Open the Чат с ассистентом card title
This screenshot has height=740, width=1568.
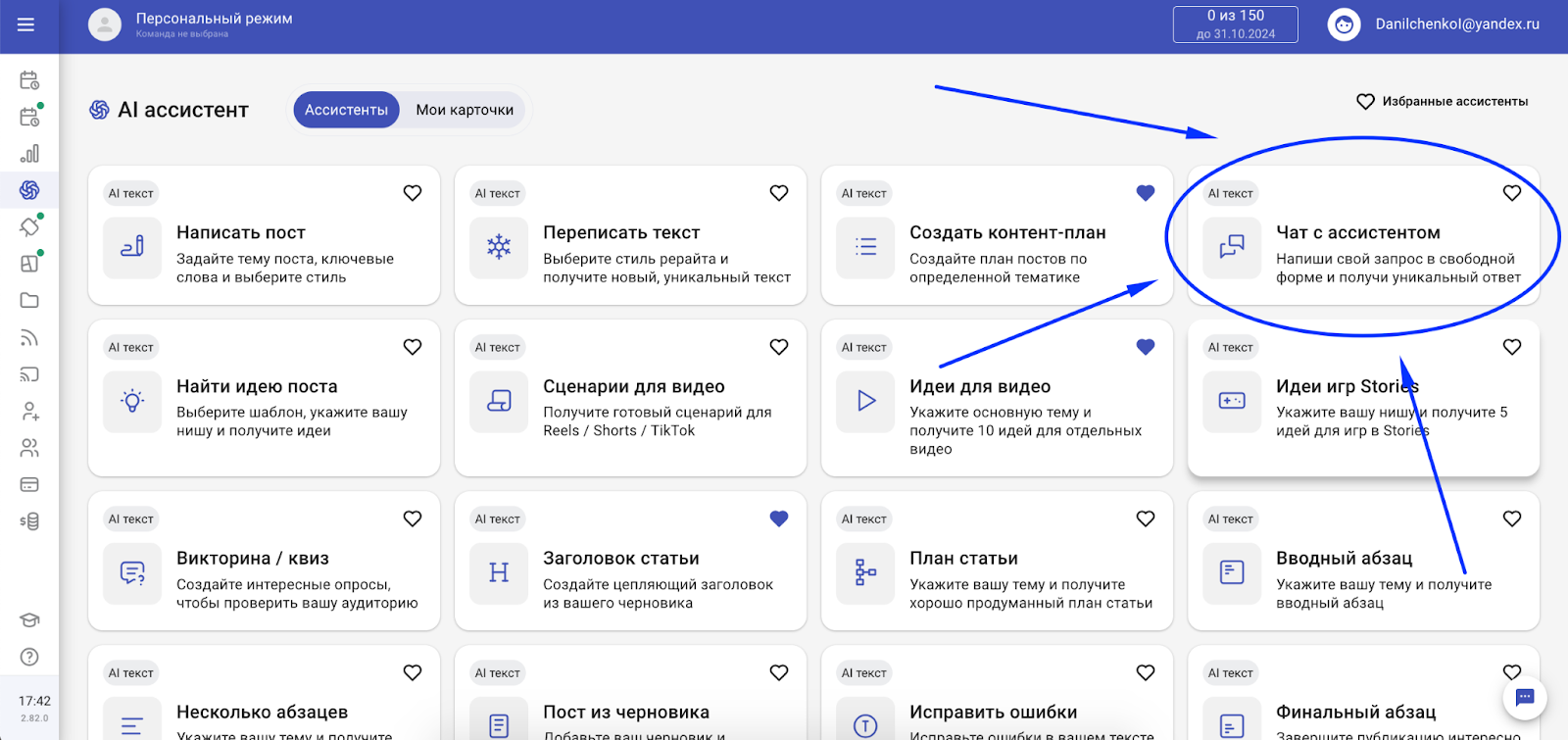(1357, 233)
